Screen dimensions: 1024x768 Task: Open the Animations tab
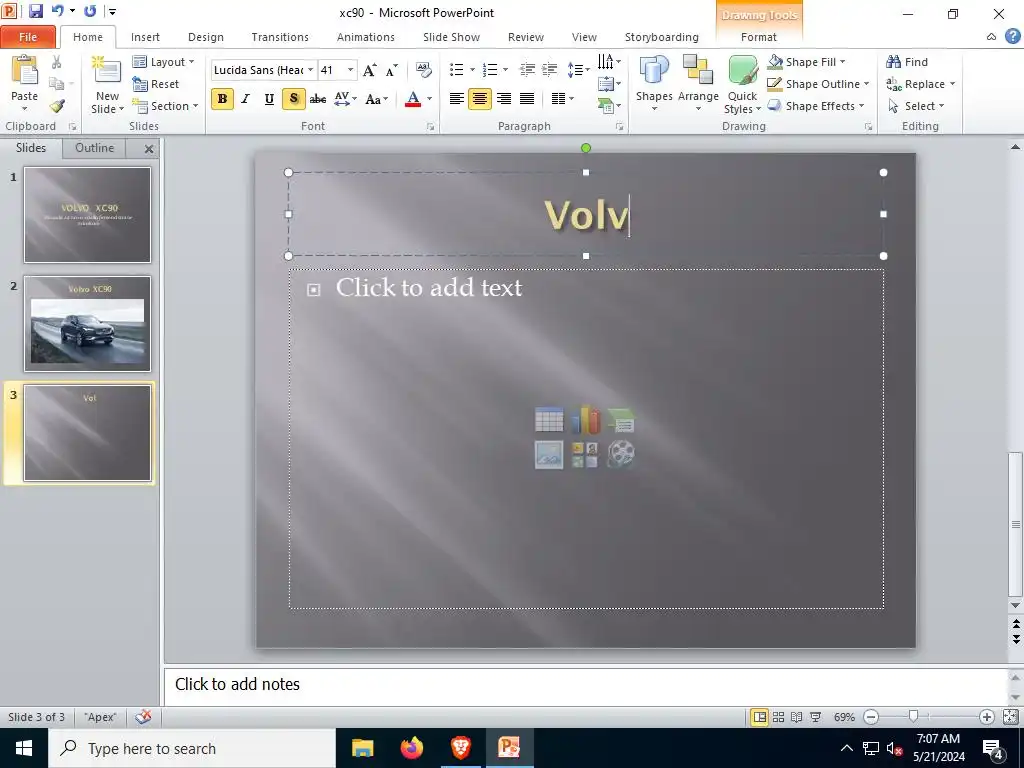(x=366, y=37)
